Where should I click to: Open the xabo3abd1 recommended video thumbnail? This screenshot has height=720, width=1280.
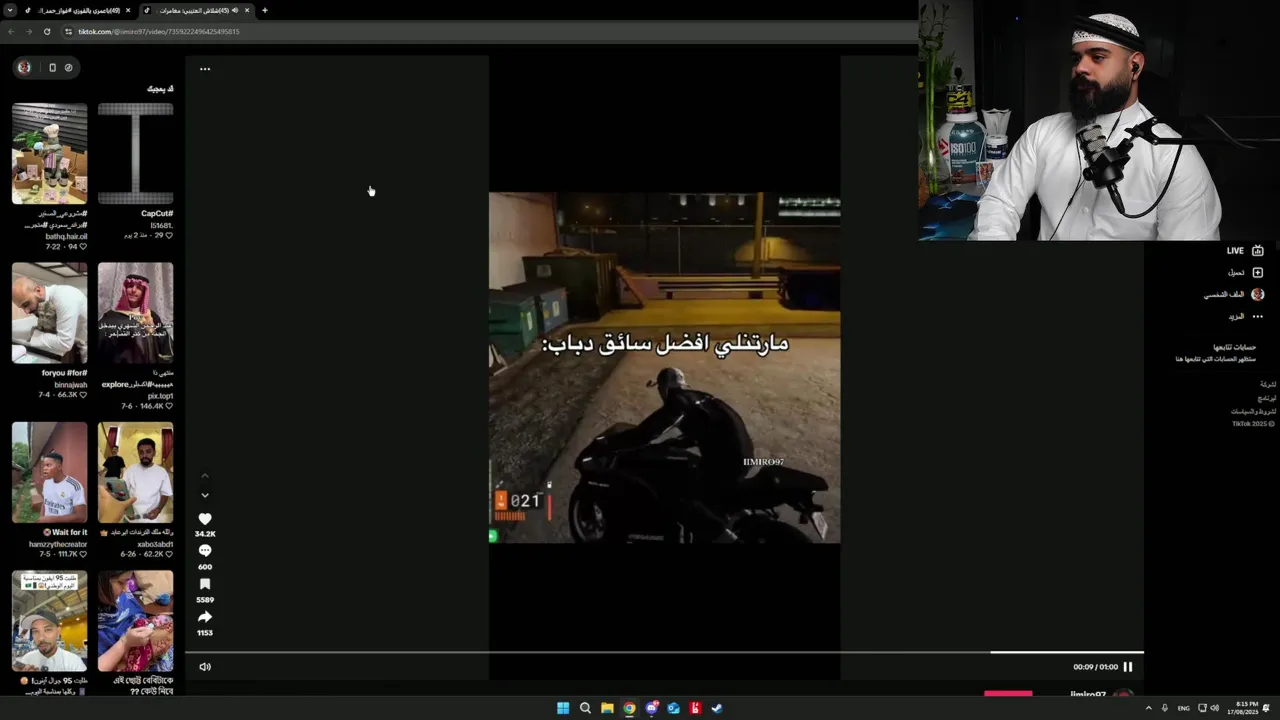tap(135, 472)
